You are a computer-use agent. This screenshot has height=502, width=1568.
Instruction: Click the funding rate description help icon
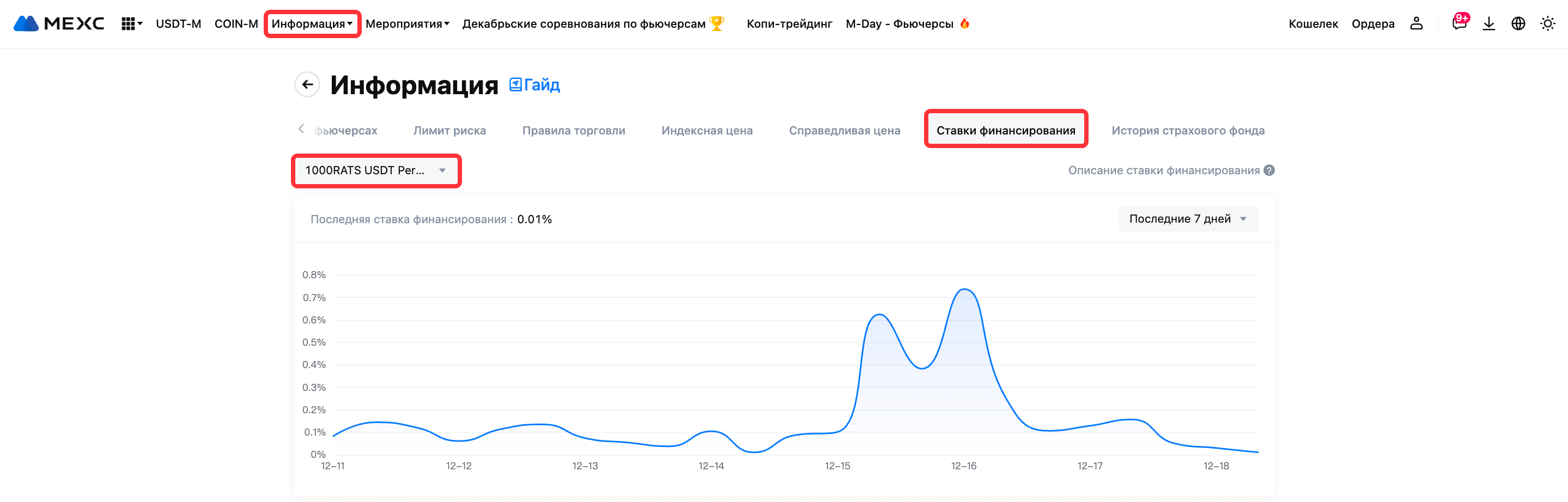point(1268,170)
